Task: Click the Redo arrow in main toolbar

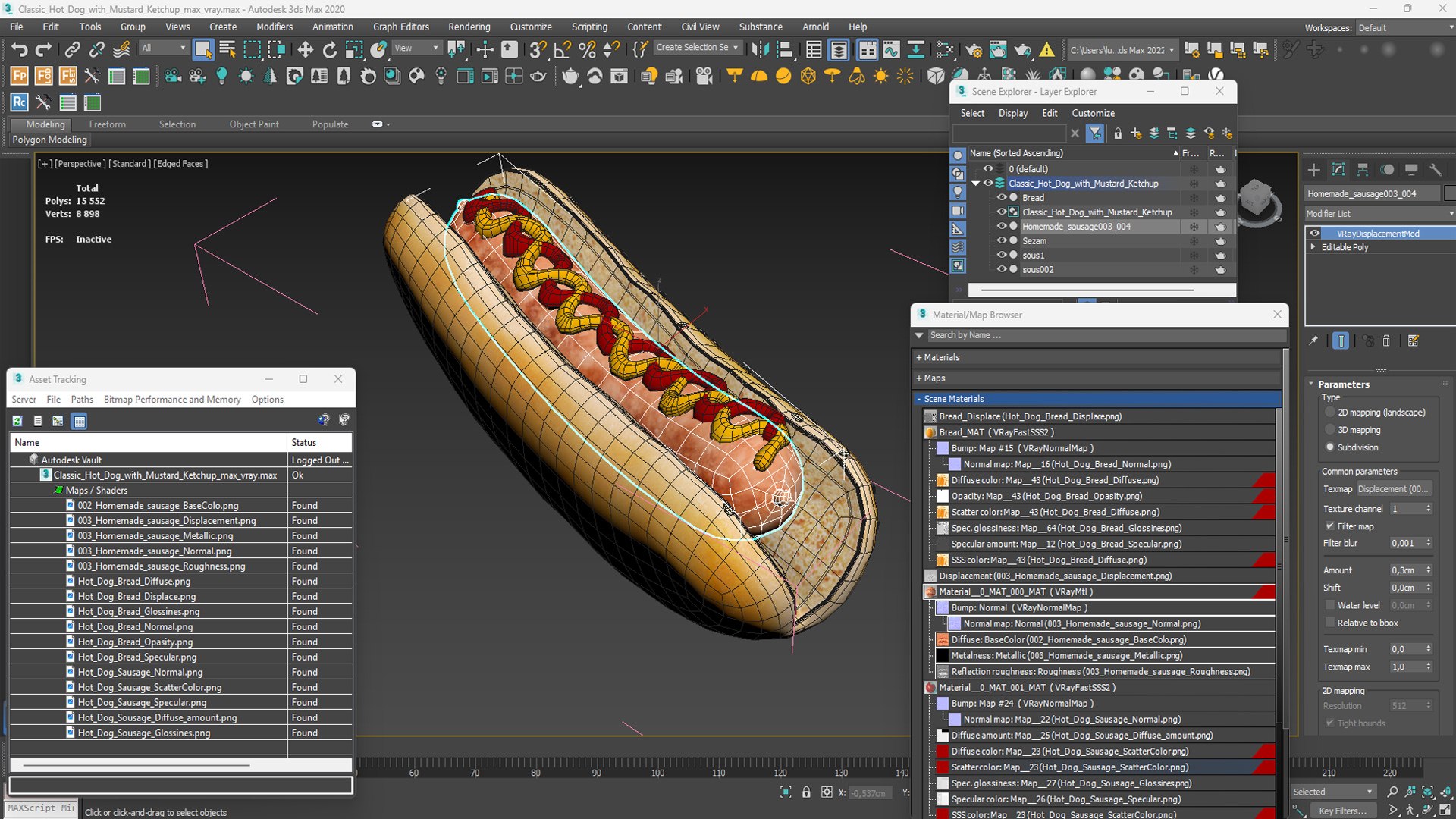Action: tap(44, 50)
